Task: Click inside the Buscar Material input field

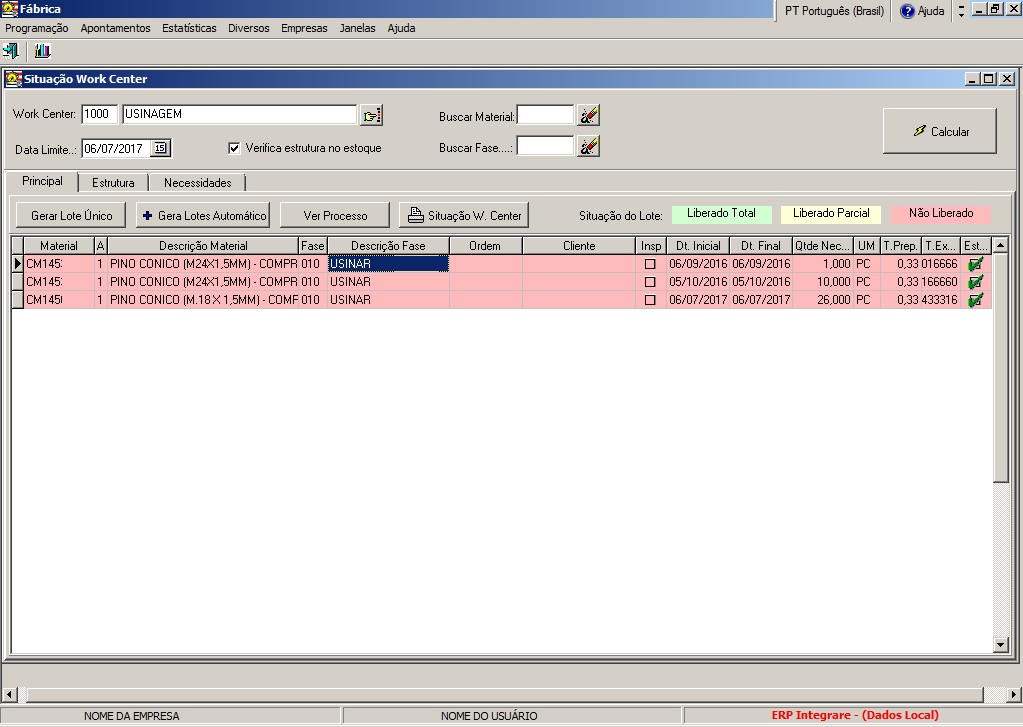Action: [x=545, y=114]
